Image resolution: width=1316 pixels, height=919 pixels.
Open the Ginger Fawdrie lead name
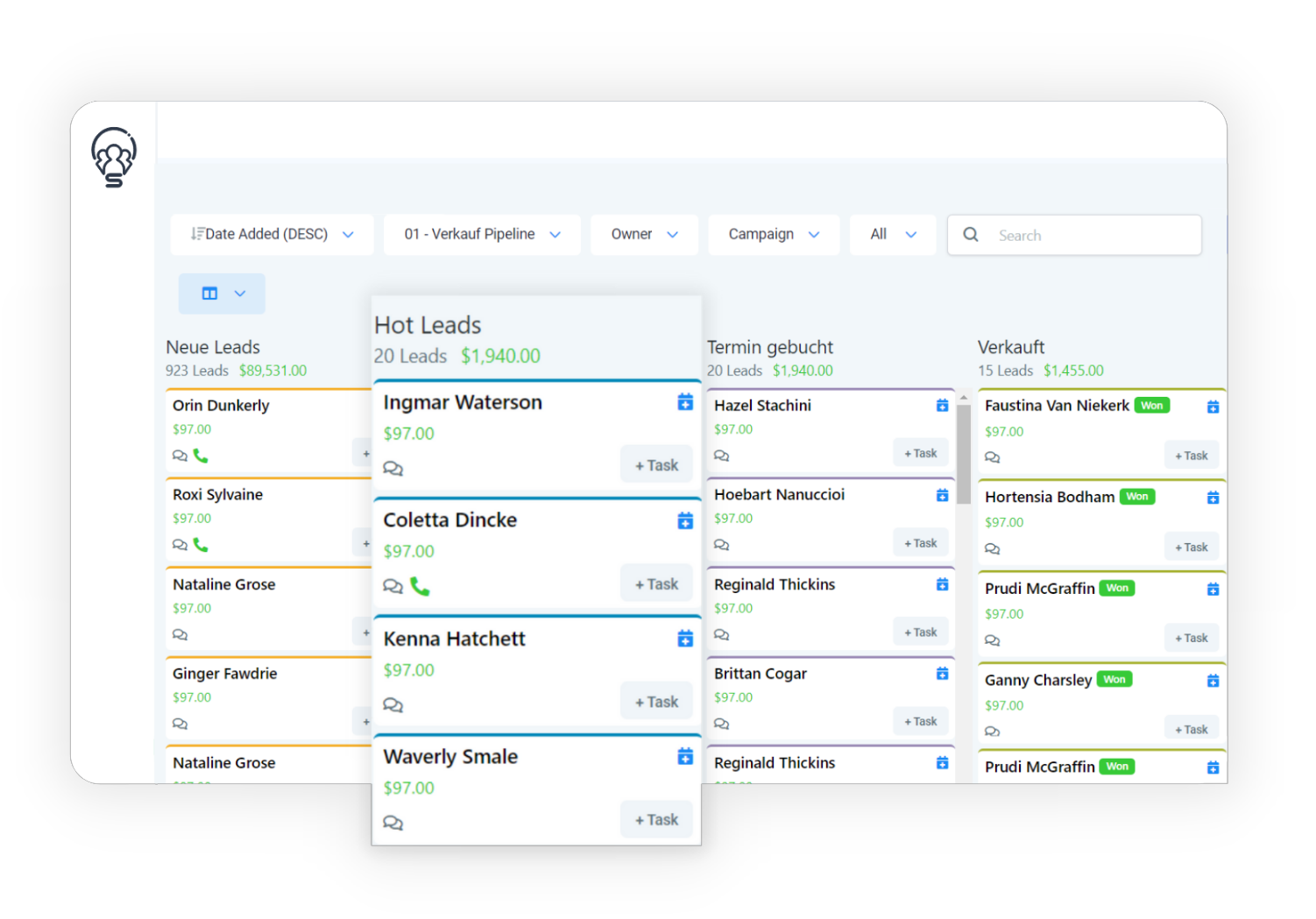pos(224,674)
